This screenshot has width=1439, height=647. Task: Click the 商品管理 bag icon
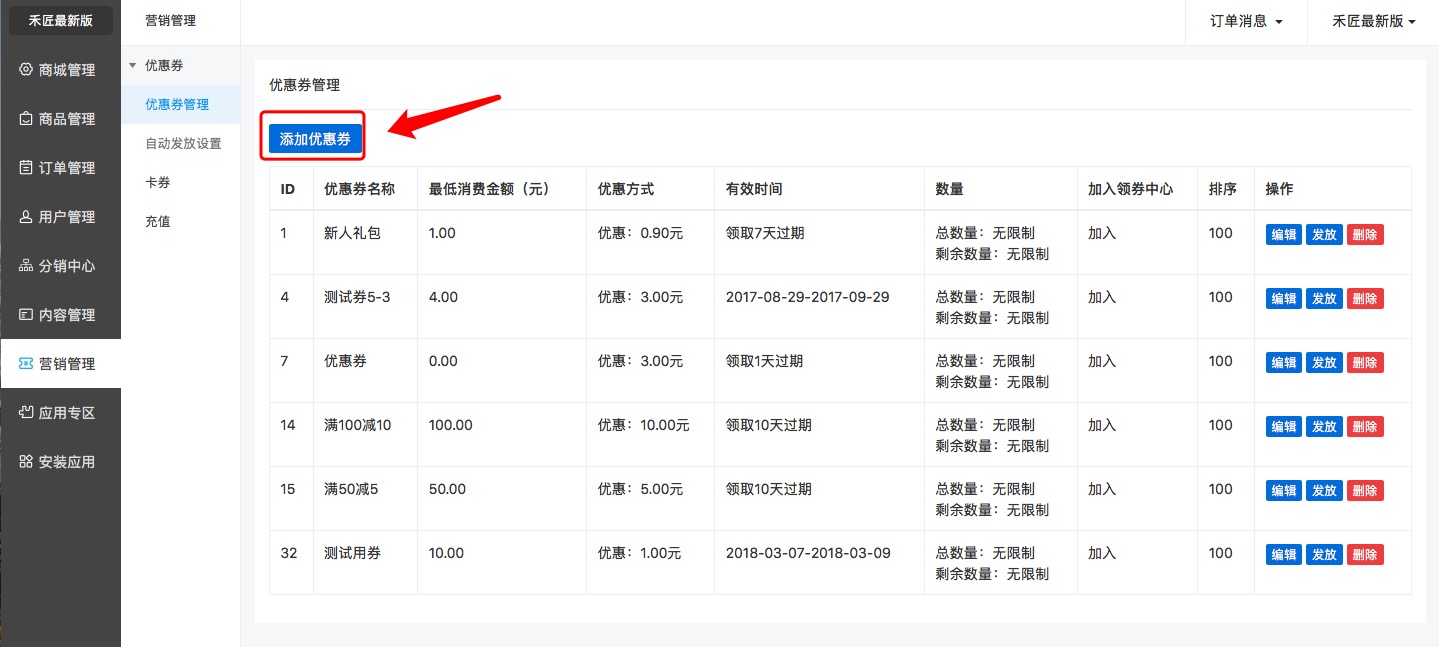click(x=26, y=119)
